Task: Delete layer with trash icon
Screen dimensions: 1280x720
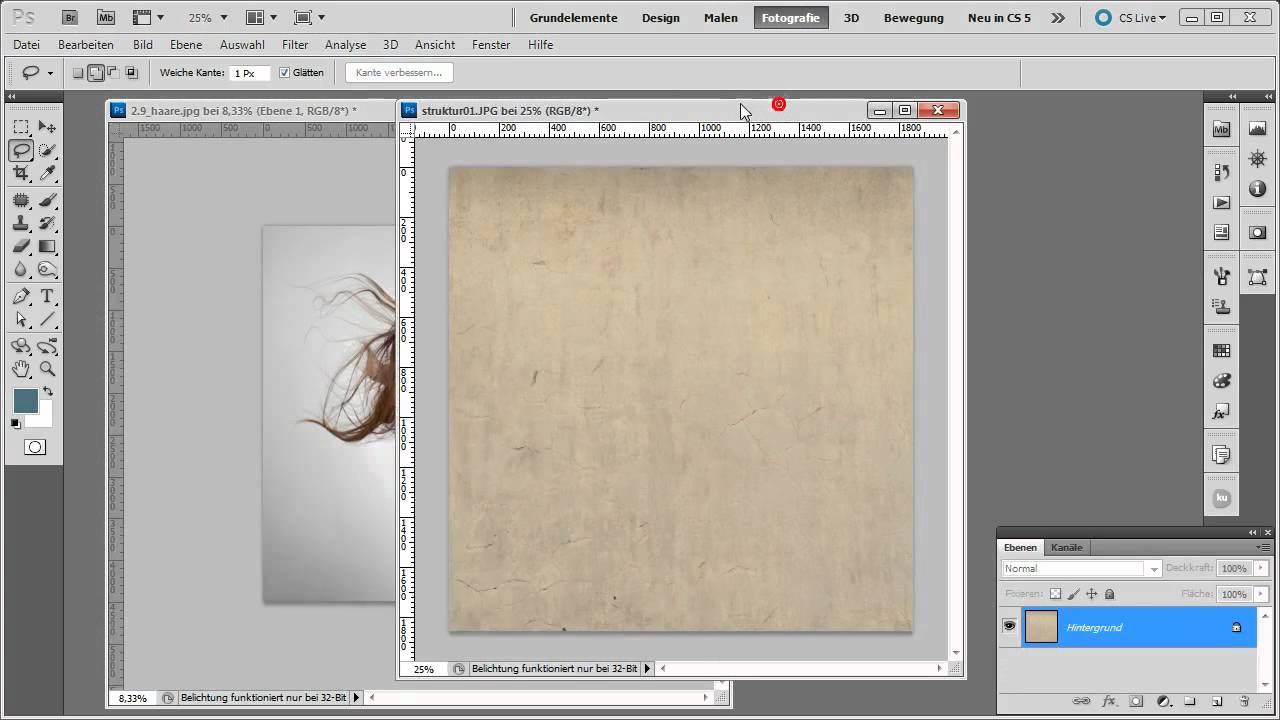Action: point(1244,702)
